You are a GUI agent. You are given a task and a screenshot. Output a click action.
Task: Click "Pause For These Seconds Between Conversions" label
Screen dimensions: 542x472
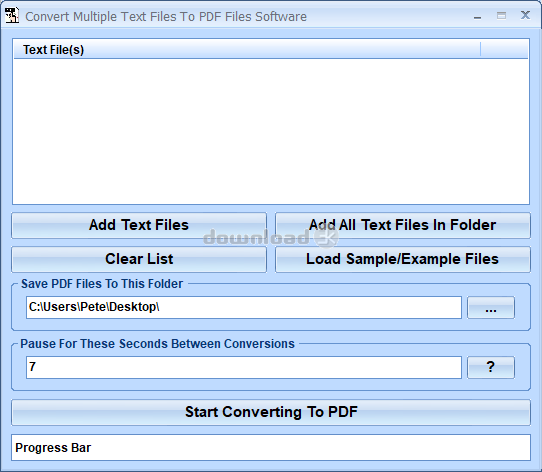(x=157, y=344)
